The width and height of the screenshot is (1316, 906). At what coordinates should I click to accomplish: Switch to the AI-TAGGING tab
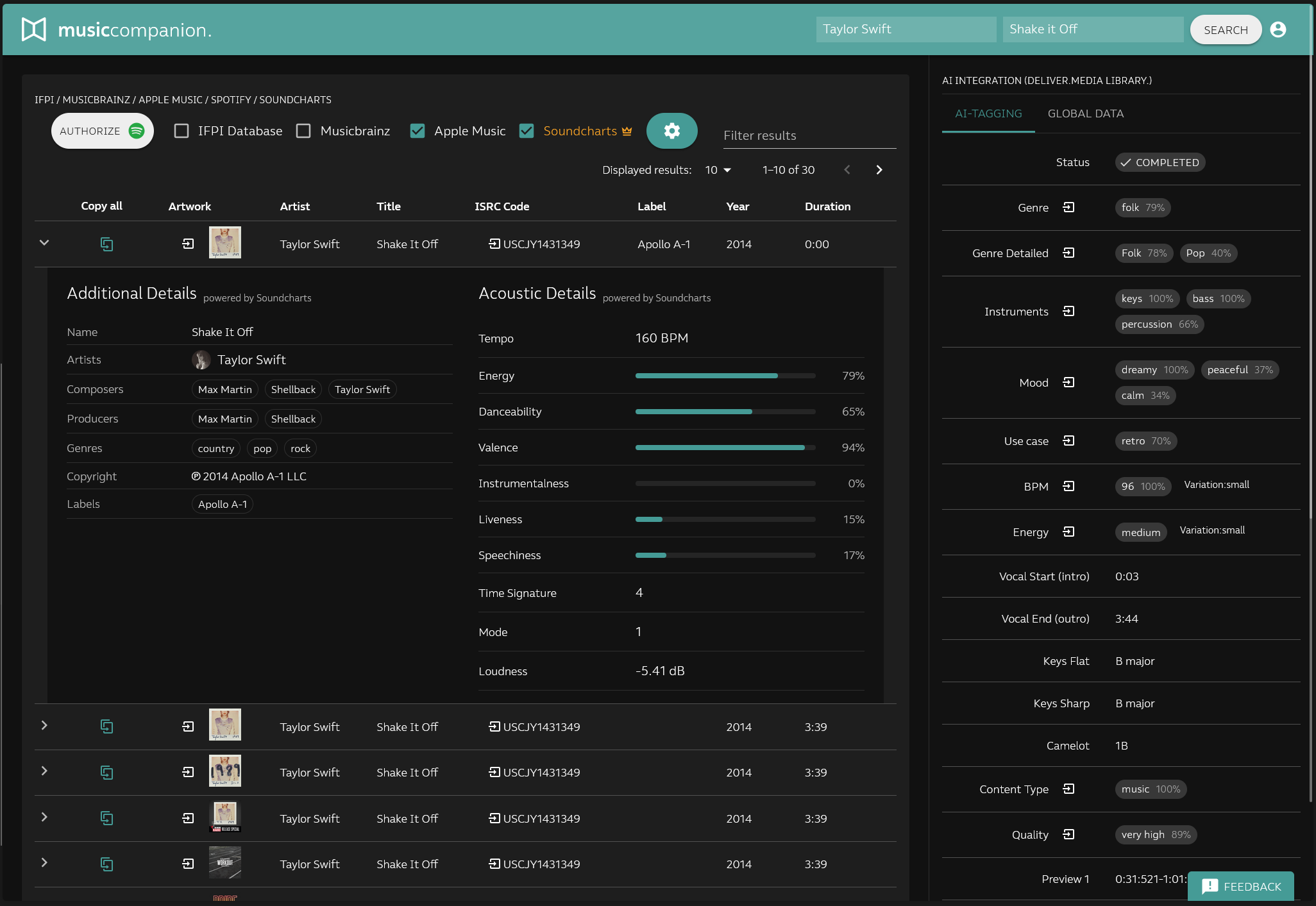click(988, 113)
